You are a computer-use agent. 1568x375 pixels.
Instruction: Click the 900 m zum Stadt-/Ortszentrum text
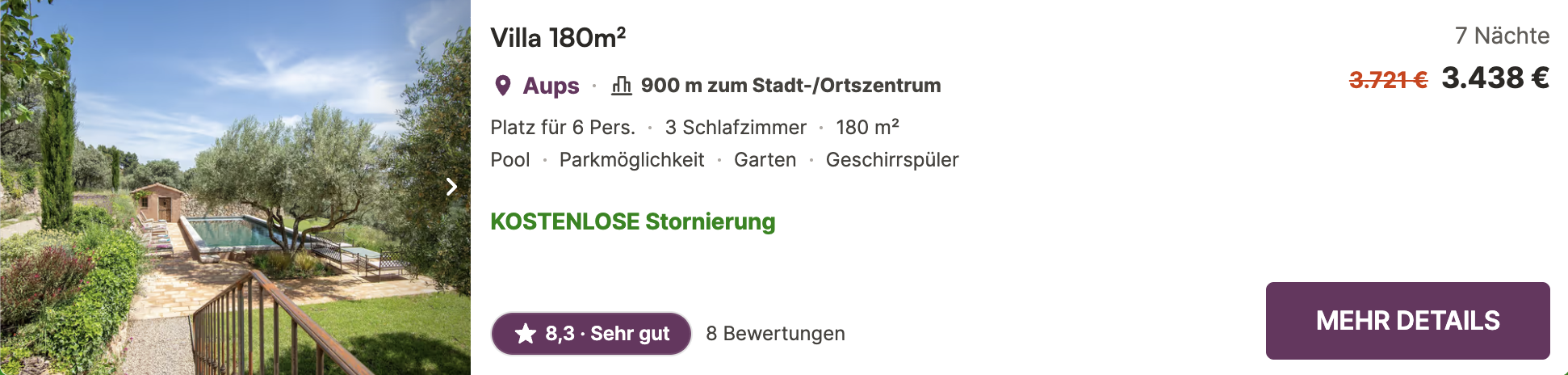790,85
